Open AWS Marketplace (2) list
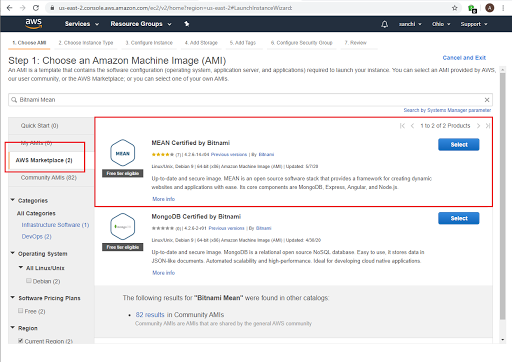Image resolution: width=512 pixels, height=362 pixels. pos(44,160)
